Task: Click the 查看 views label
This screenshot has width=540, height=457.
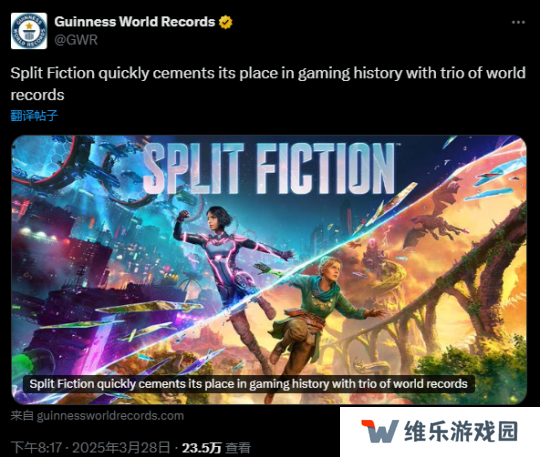Action: pyautogui.click(x=238, y=448)
